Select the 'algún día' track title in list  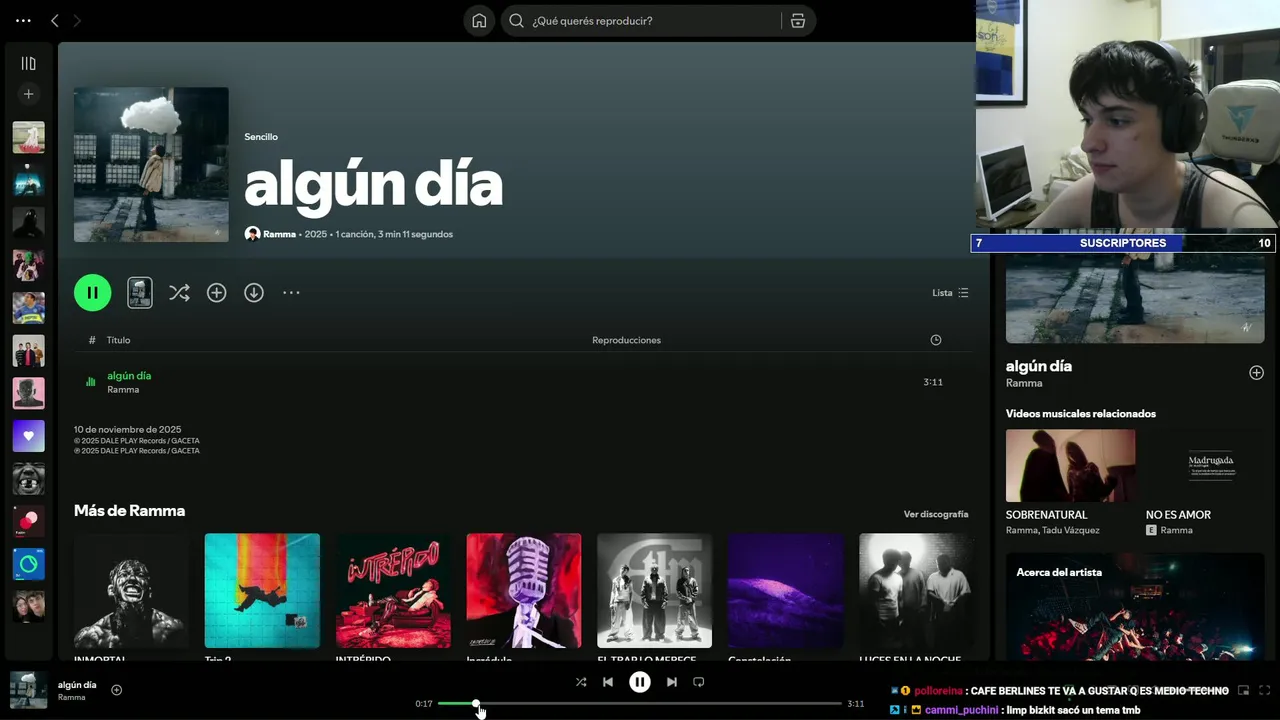coord(129,376)
